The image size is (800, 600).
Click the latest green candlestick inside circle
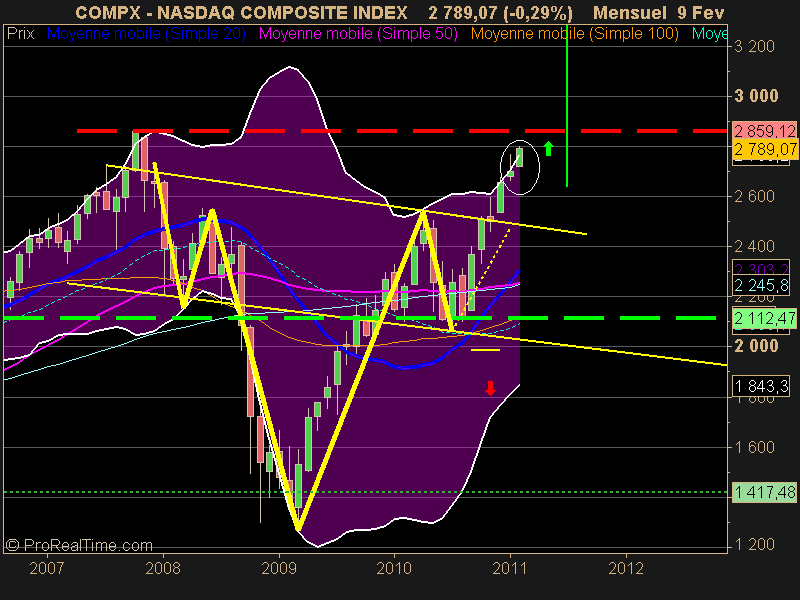(519, 157)
